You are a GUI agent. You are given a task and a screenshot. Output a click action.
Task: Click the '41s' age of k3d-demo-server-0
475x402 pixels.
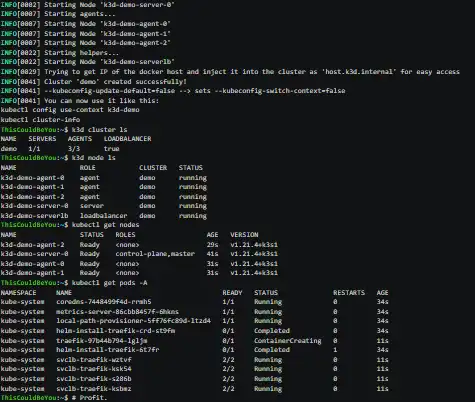pyautogui.click(x=212, y=254)
